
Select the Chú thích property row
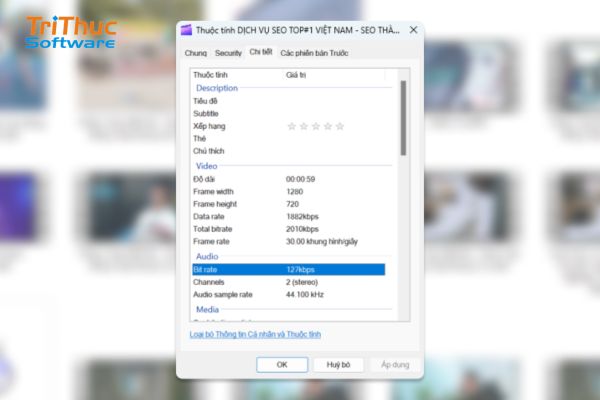[289, 151]
